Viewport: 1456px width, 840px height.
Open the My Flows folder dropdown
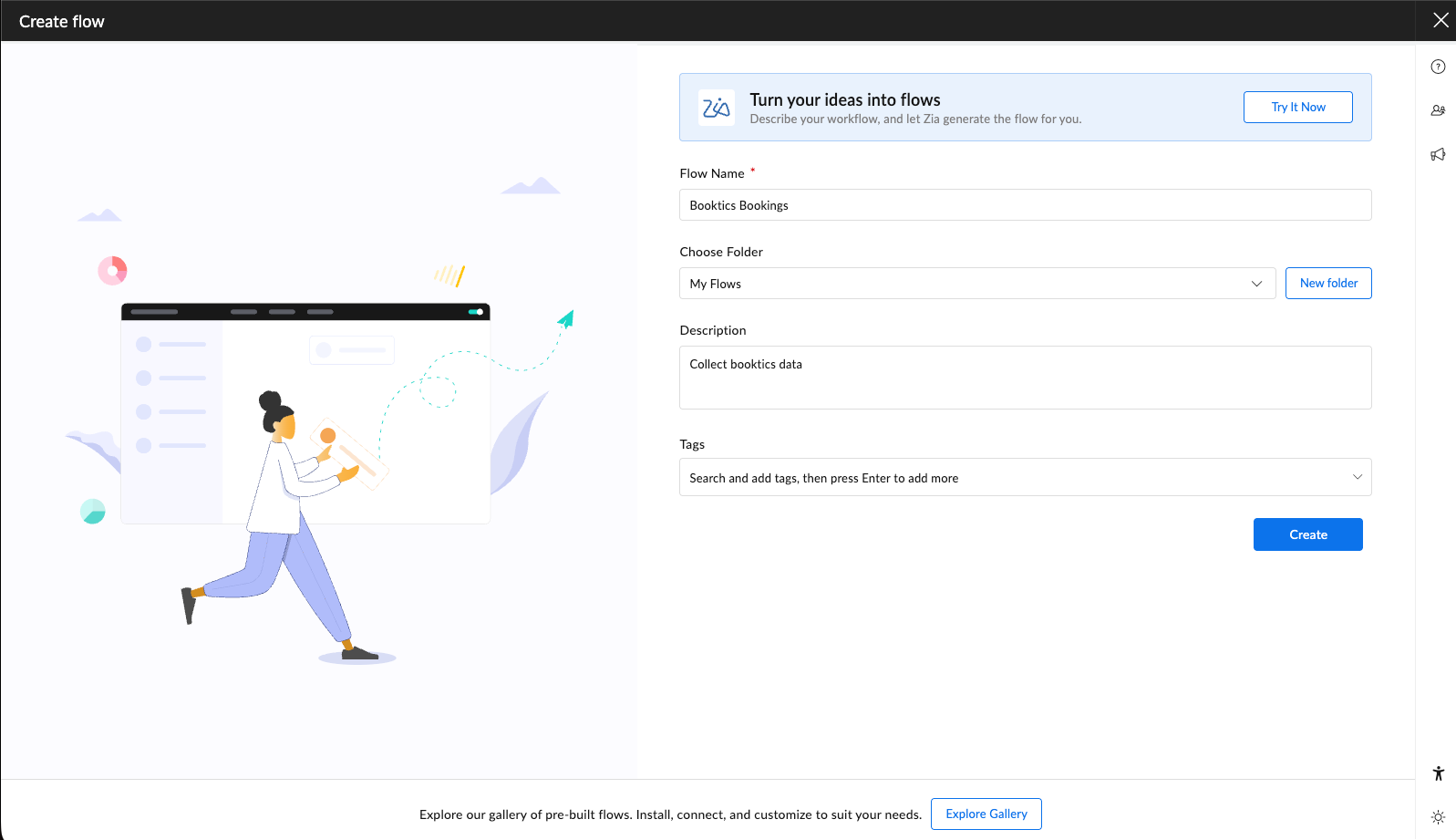point(977,284)
